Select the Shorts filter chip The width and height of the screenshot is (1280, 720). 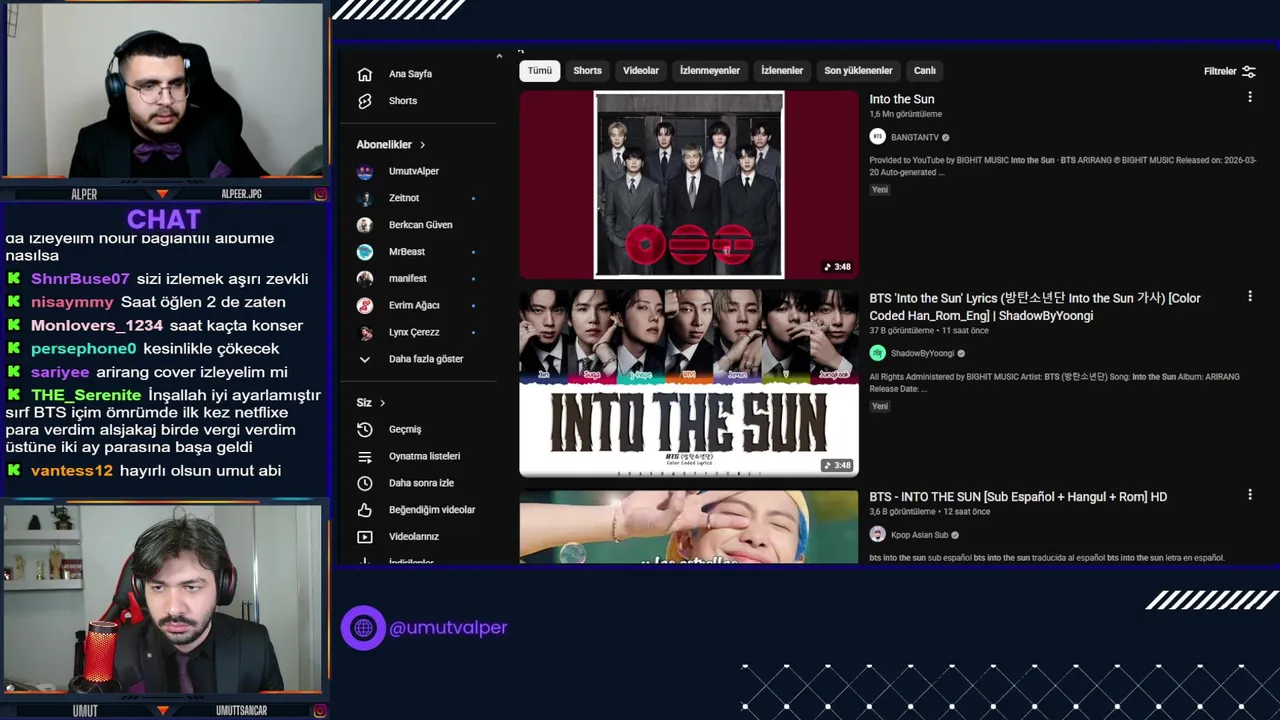pos(587,71)
